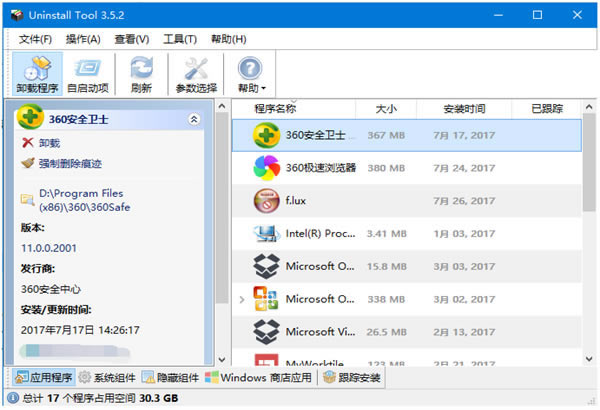Collapse the 360安全卫士 details panel chevron
This screenshot has height=410, width=600.
click(194, 119)
